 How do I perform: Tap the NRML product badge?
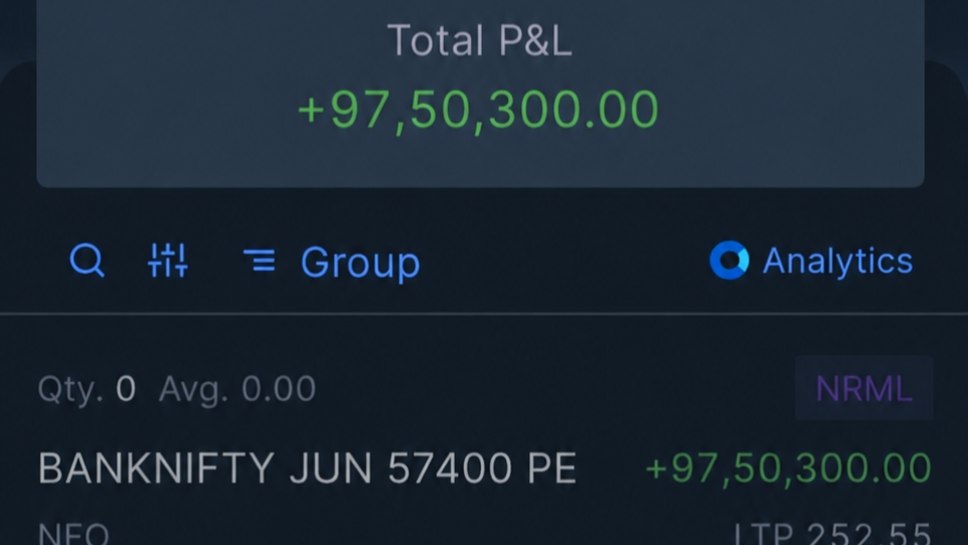pos(864,388)
